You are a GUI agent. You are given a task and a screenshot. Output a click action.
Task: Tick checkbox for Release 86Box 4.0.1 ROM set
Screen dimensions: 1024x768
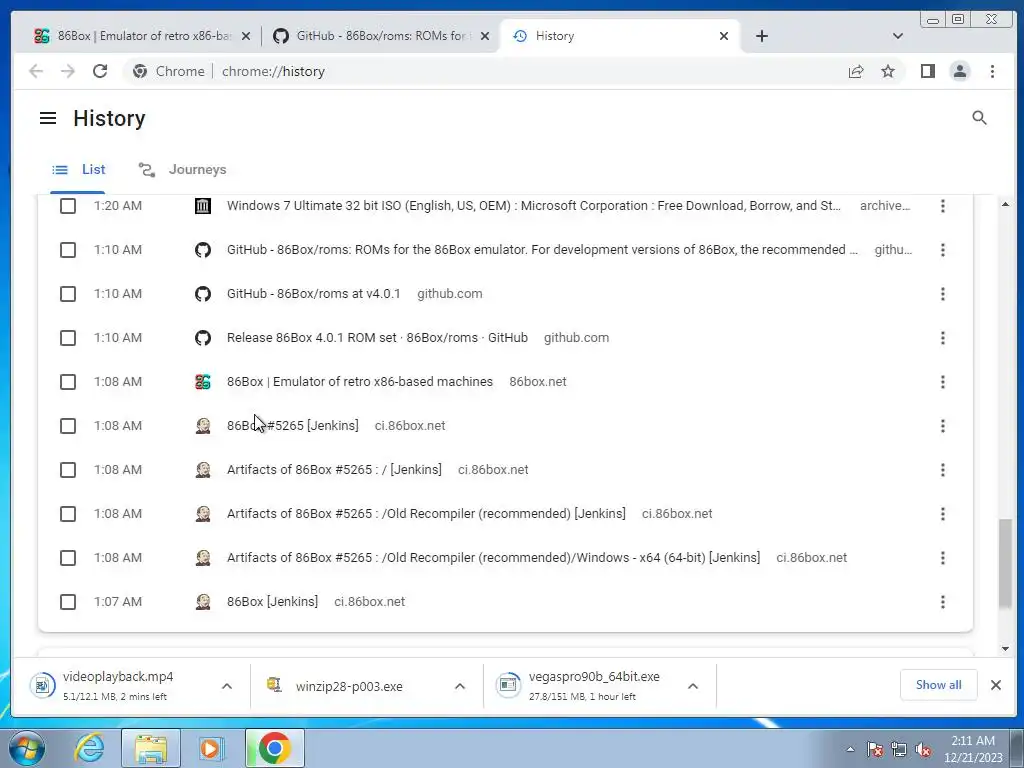pos(68,338)
